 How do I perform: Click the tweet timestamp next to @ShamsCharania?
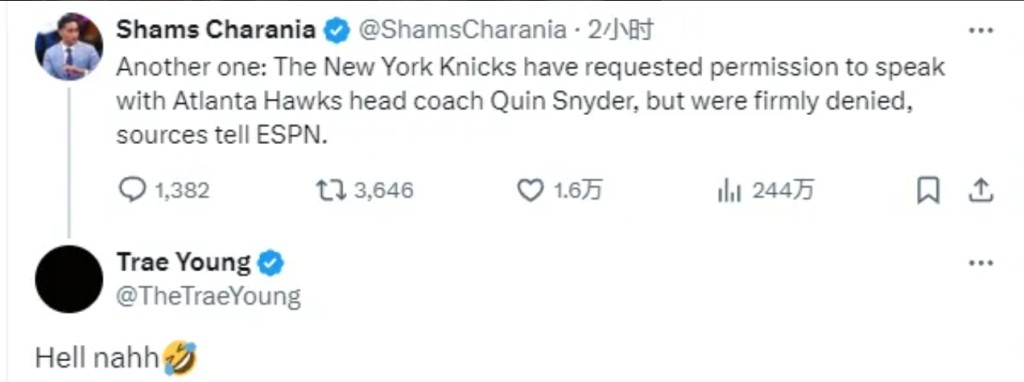[x=620, y=30]
